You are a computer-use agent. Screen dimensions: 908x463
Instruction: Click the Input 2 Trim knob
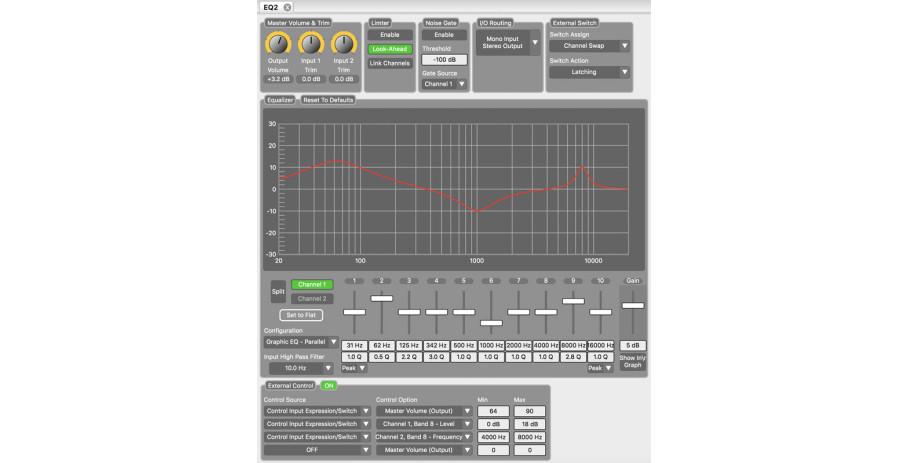(x=344, y=43)
